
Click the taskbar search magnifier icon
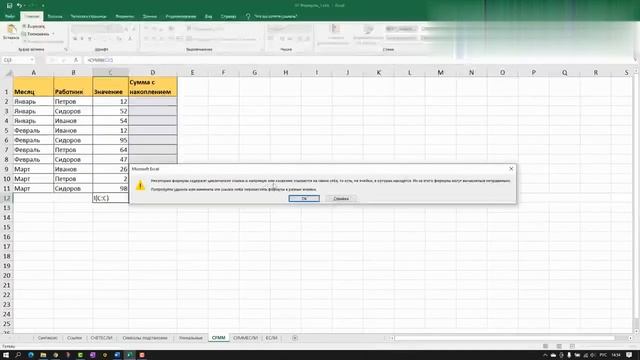pos(18,355)
